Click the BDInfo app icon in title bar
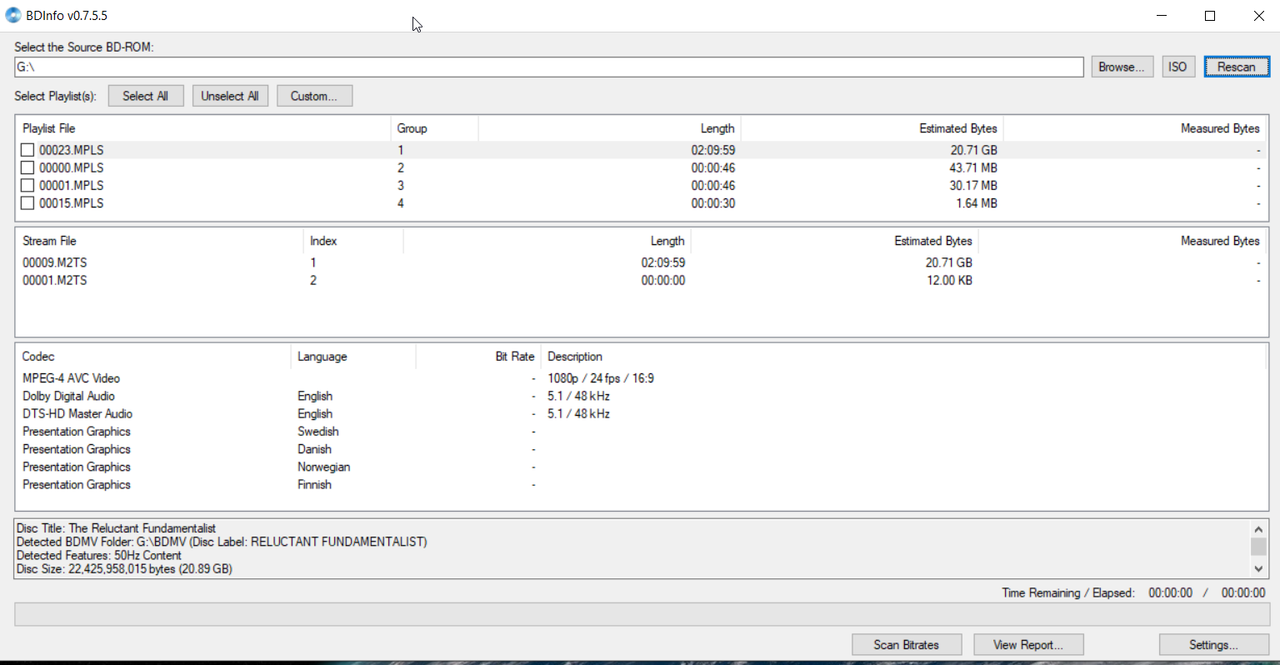Viewport: 1280px width, 665px height. pos(13,15)
